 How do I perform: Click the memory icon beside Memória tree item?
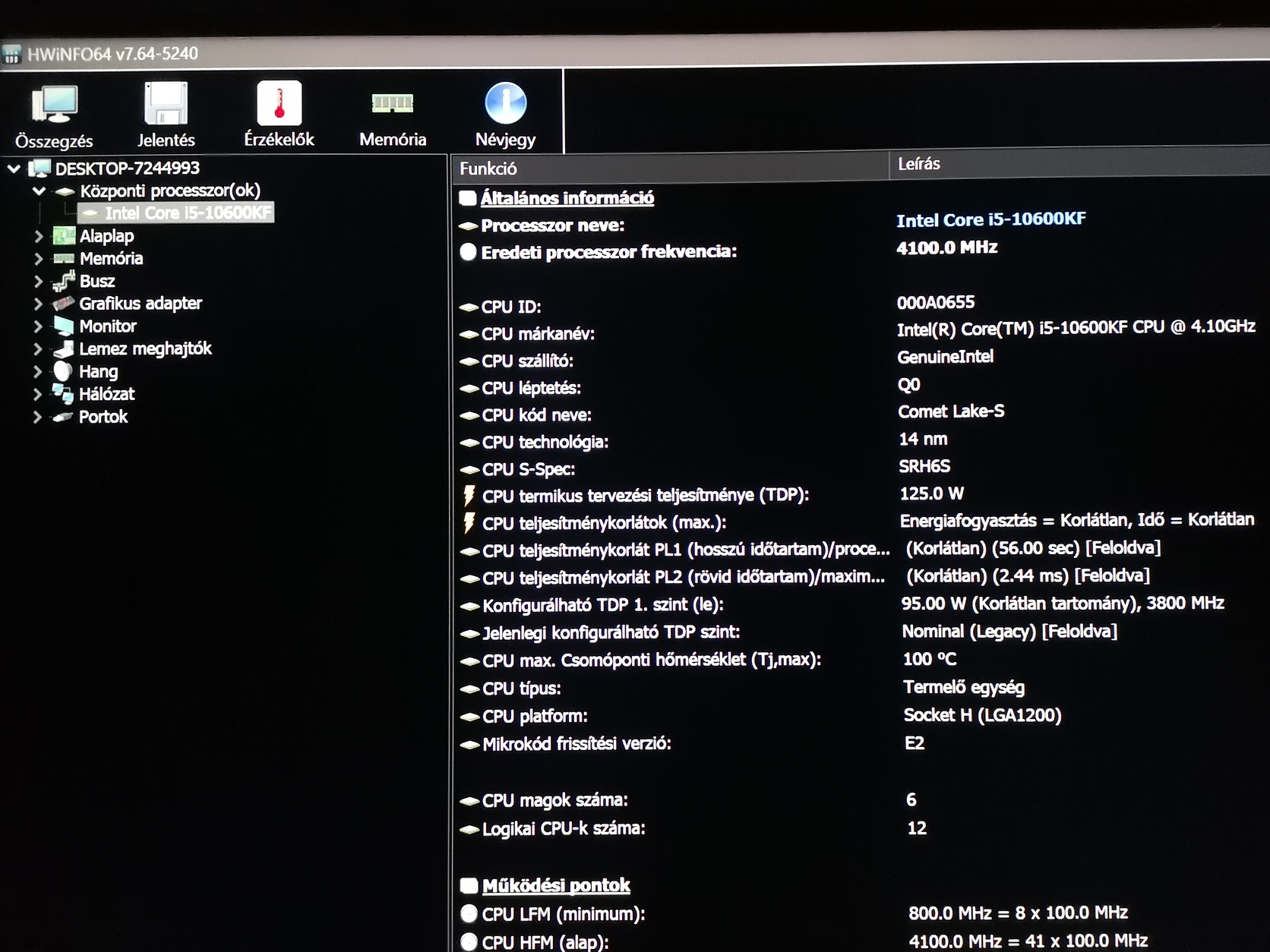(64, 259)
